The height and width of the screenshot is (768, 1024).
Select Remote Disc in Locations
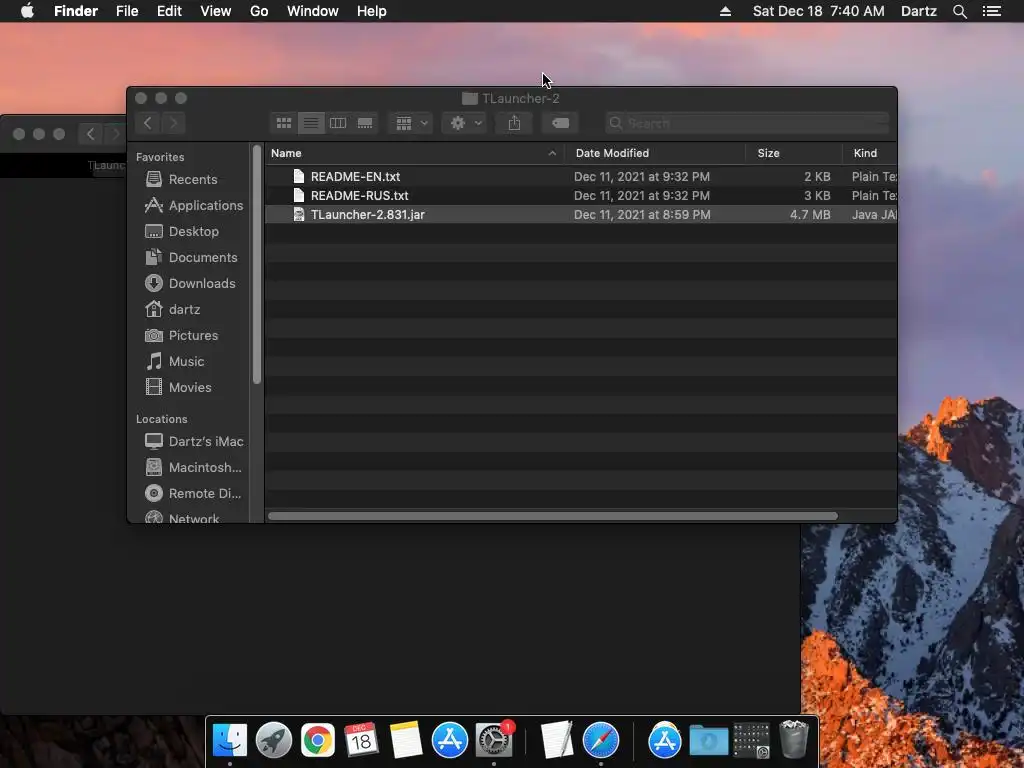coord(193,494)
